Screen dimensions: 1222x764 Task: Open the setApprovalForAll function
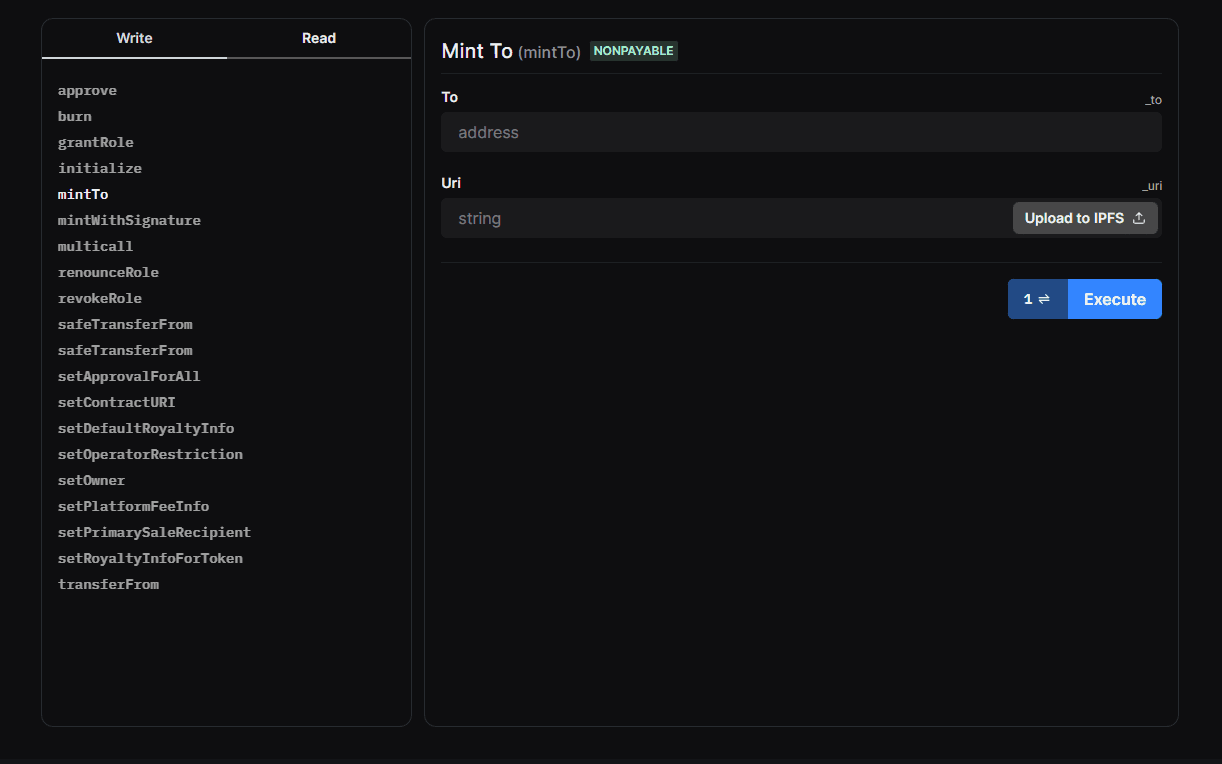(x=129, y=376)
